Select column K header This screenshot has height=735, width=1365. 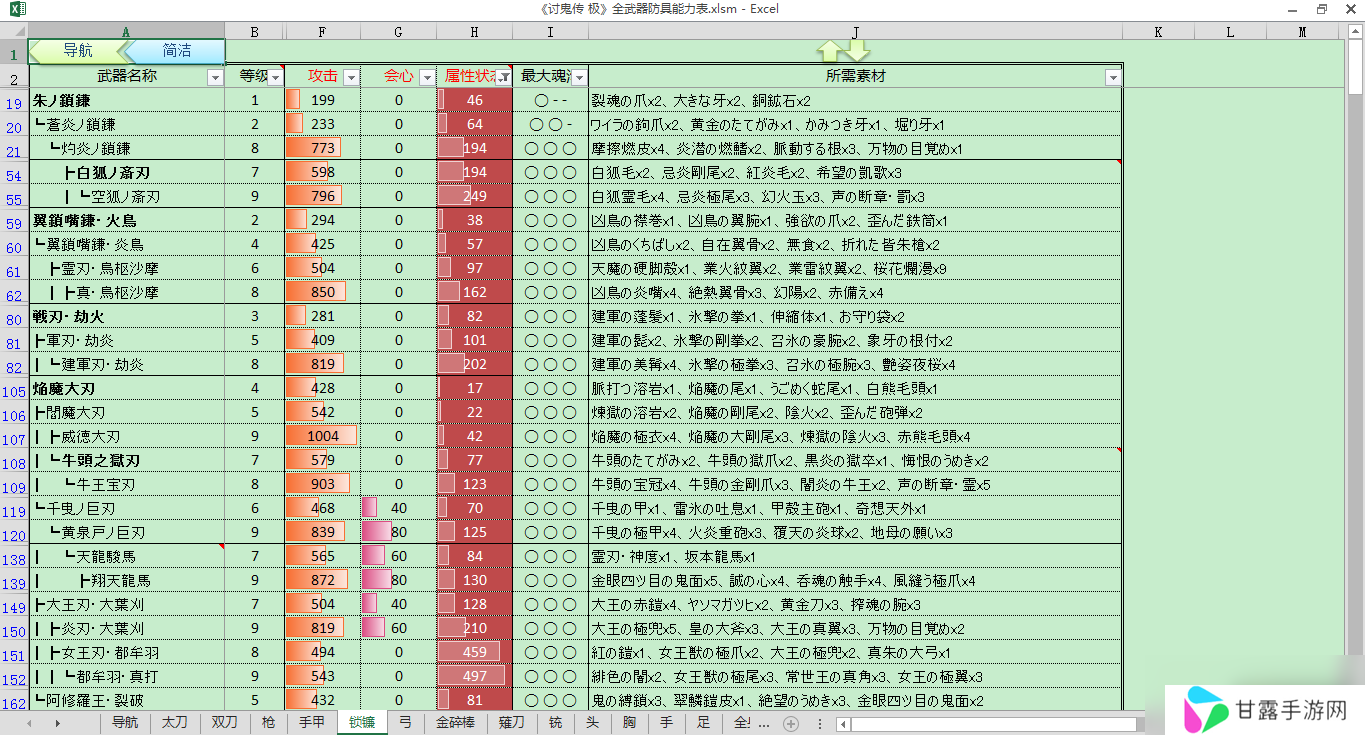tap(1158, 32)
